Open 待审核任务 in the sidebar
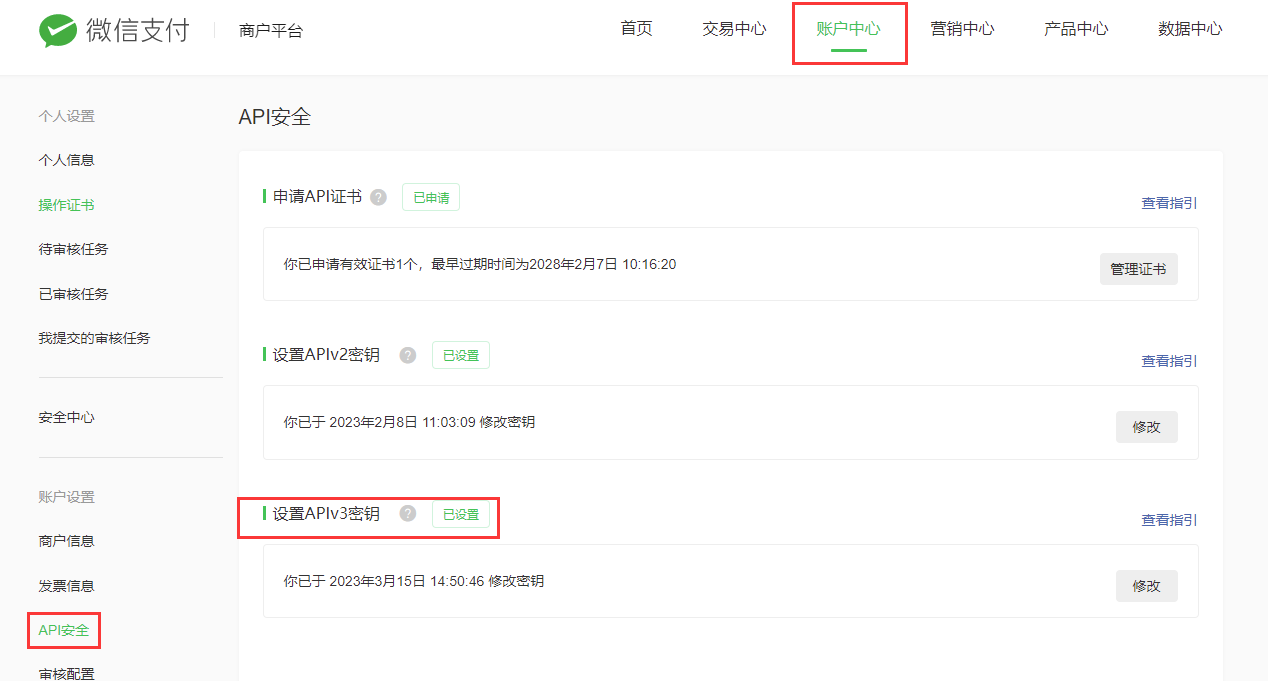The width and height of the screenshot is (1268, 681). [73, 249]
